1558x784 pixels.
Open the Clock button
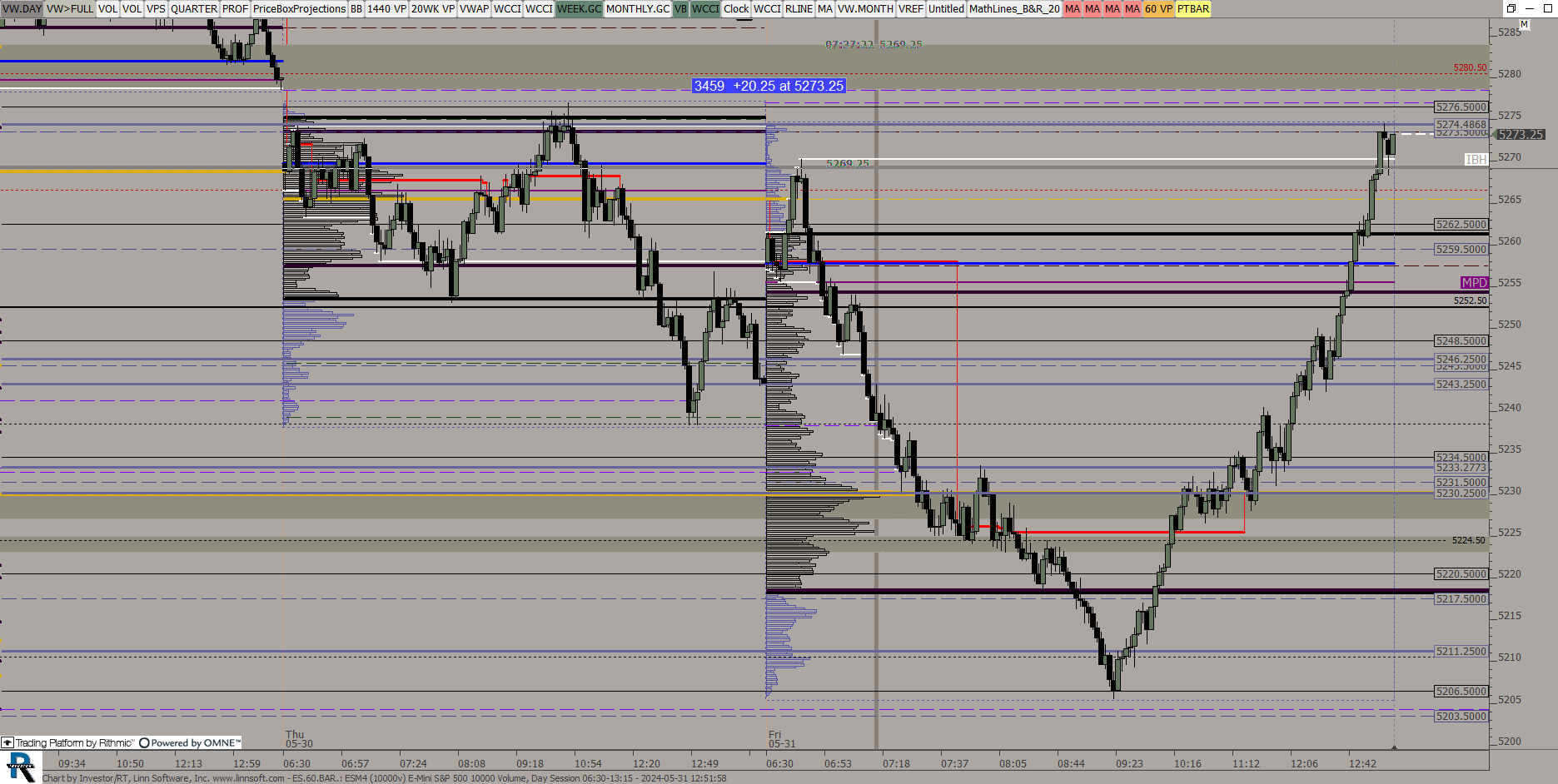pyautogui.click(x=735, y=9)
